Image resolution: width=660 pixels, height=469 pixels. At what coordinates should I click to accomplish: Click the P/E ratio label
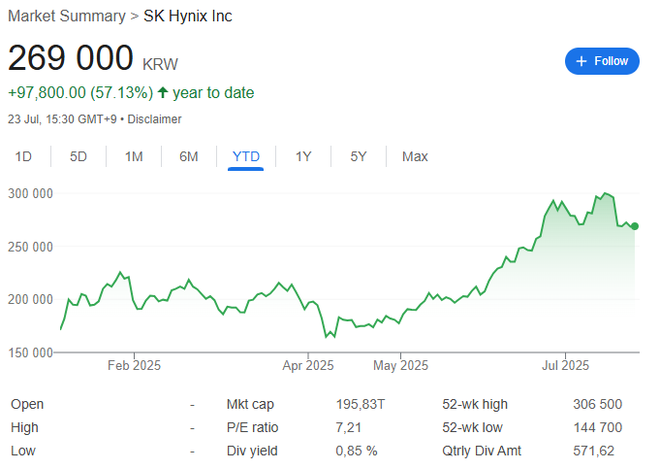tap(252, 427)
